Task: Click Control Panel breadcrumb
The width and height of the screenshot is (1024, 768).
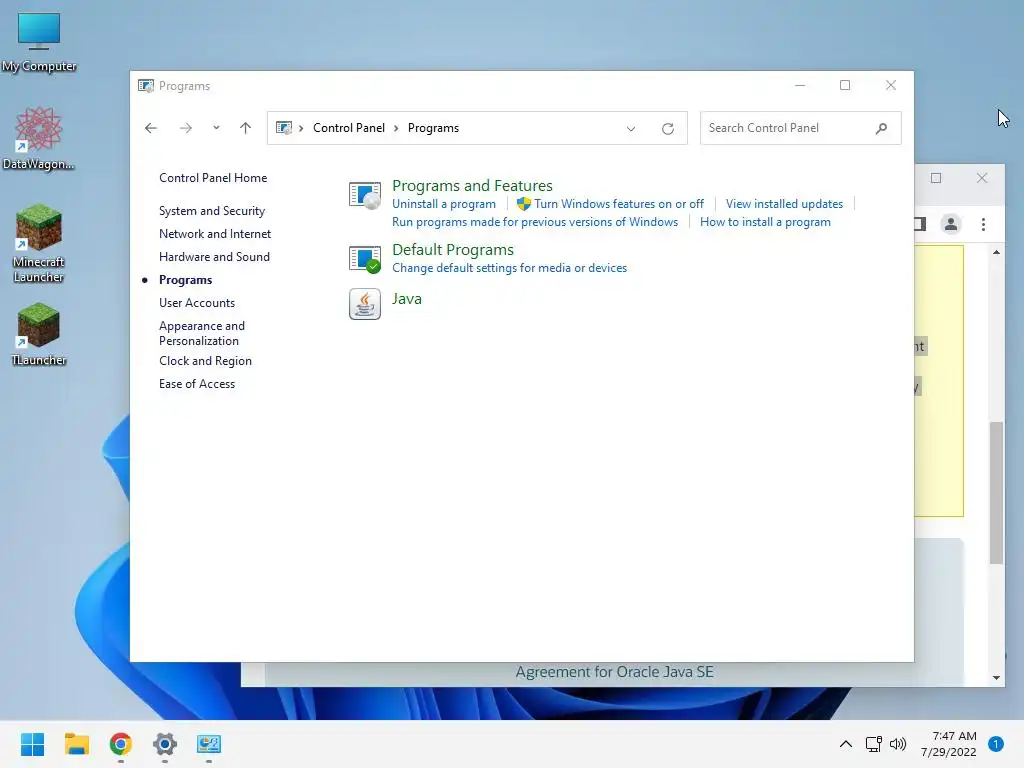Action: tap(349, 128)
